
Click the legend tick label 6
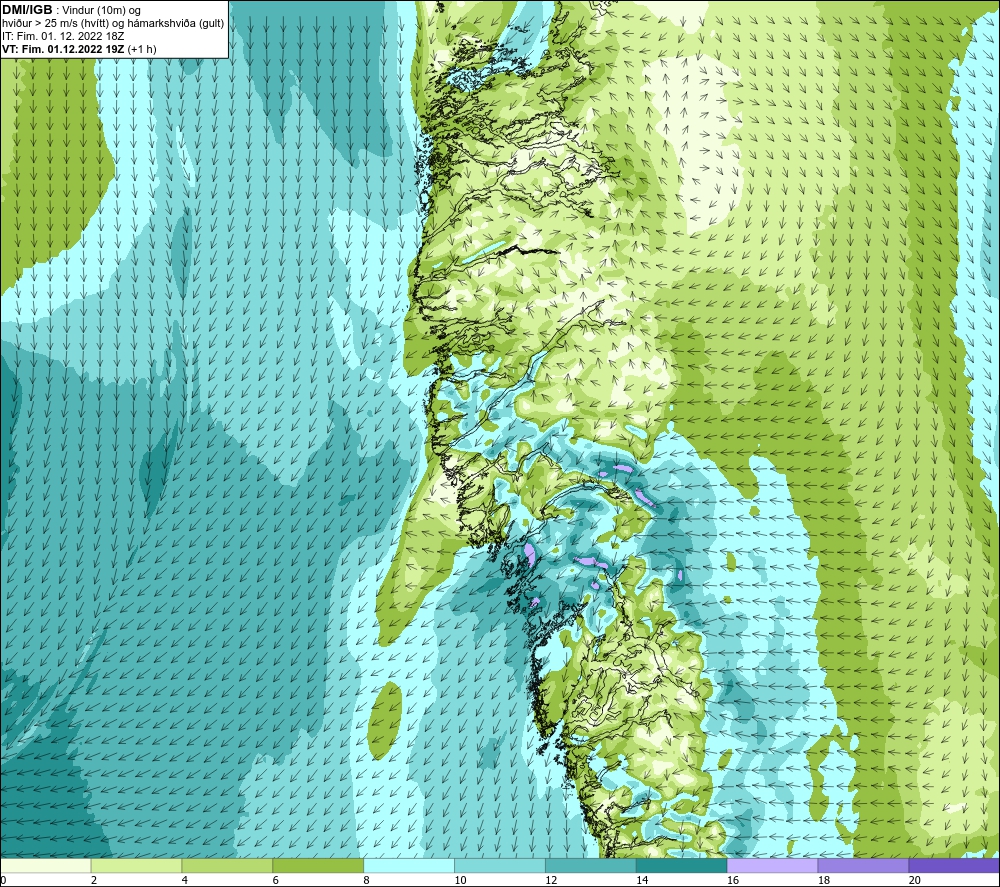coord(276,880)
